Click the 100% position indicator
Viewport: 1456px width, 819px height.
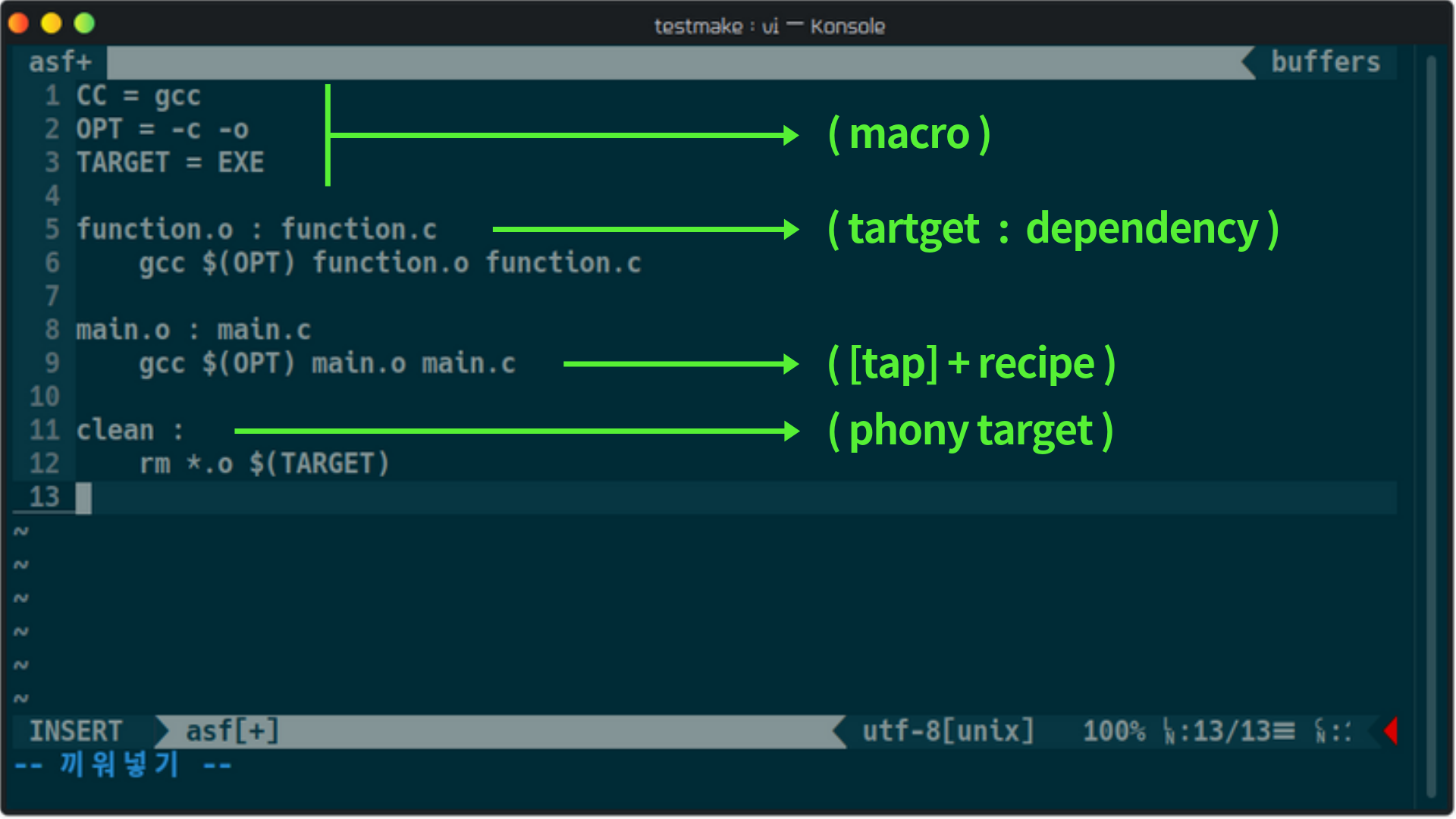click(1114, 731)
